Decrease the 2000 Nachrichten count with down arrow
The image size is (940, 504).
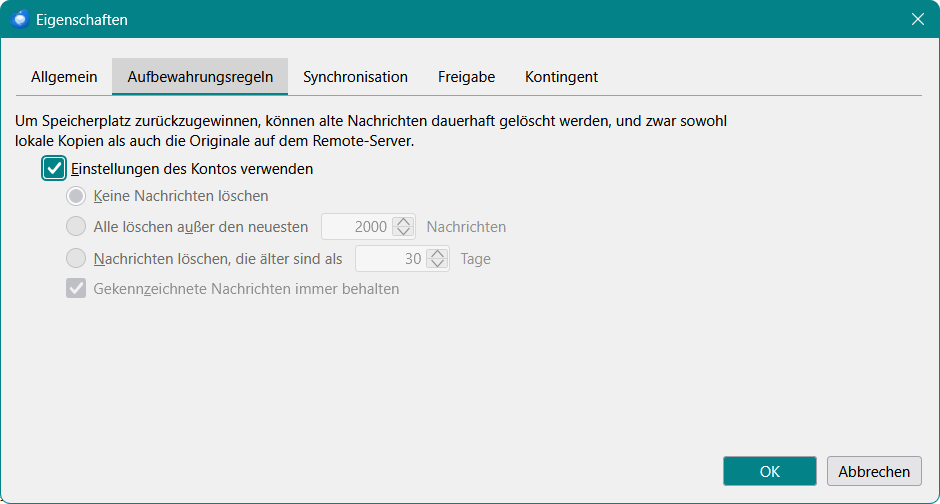click(403, 232)
